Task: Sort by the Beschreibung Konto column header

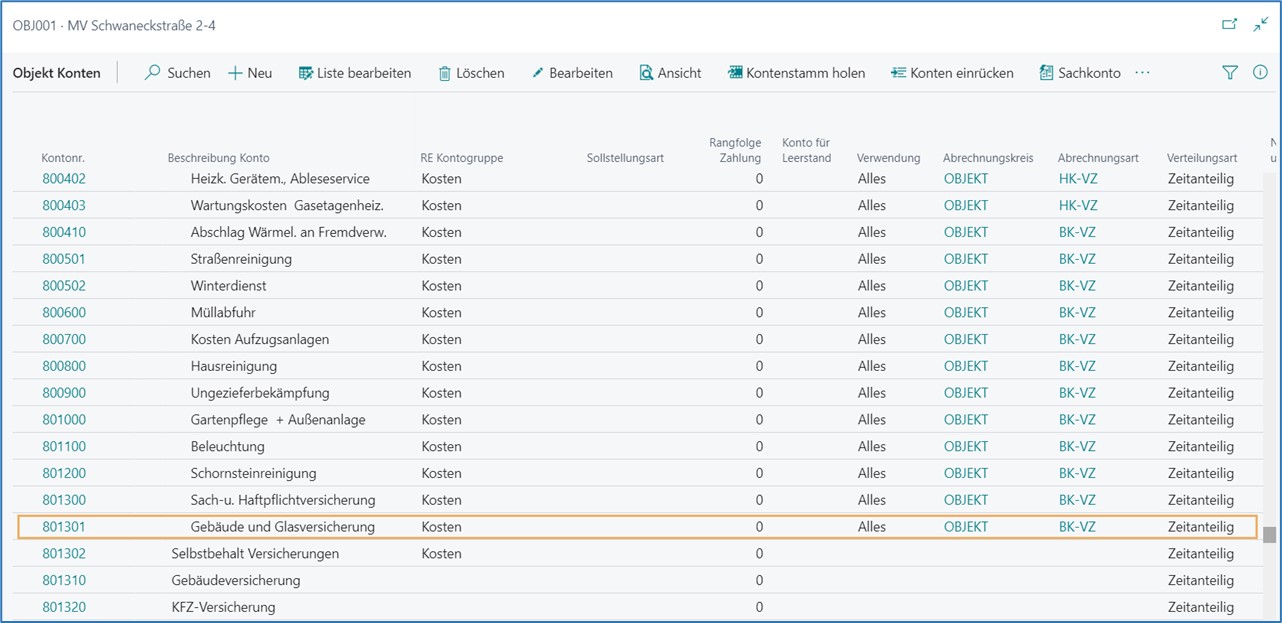Action: click(x=218, y=158)
